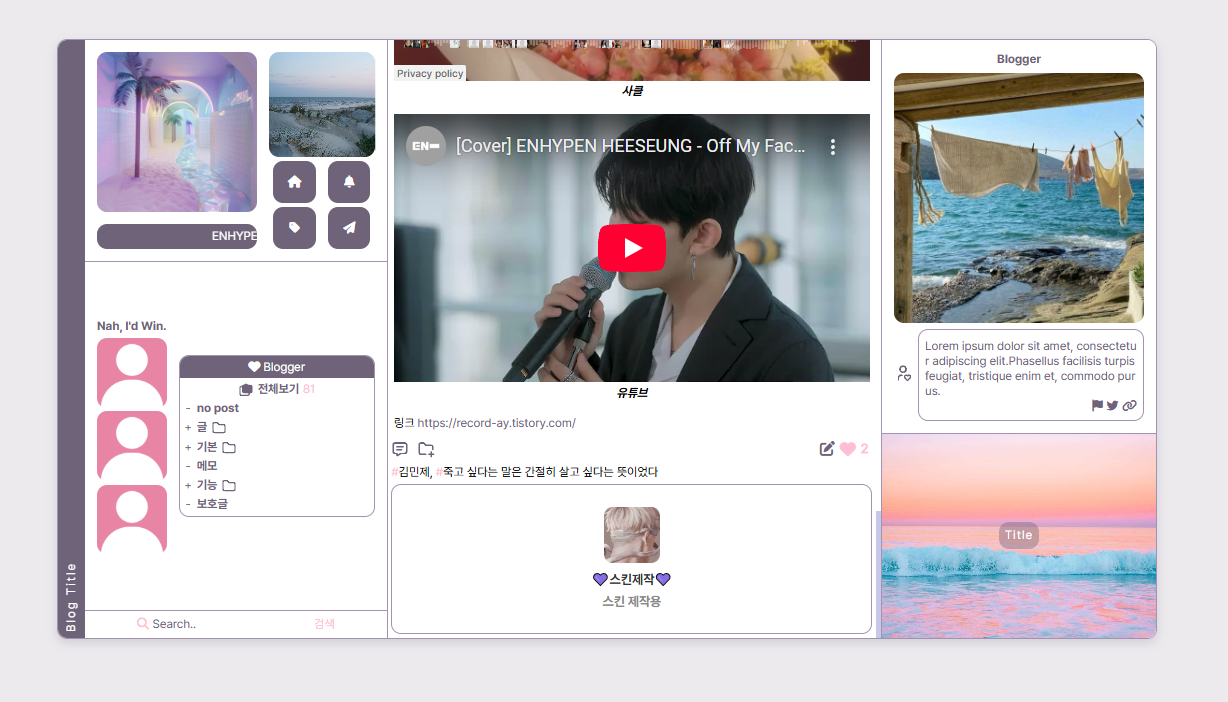This screenshot has height=702, width=1228.
Task: Click the 사클 caption under top image
Action: pyautogui.click(x=632, y=91)
